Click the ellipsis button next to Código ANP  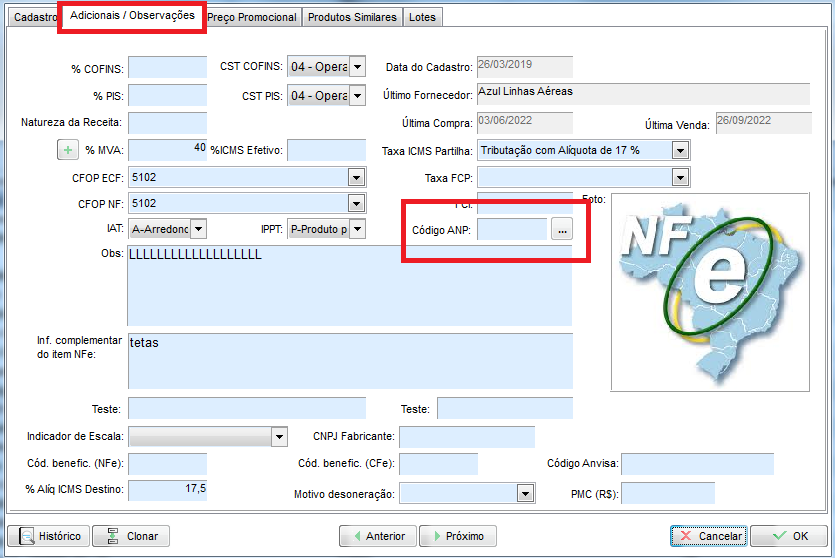(x=562, y=230)
